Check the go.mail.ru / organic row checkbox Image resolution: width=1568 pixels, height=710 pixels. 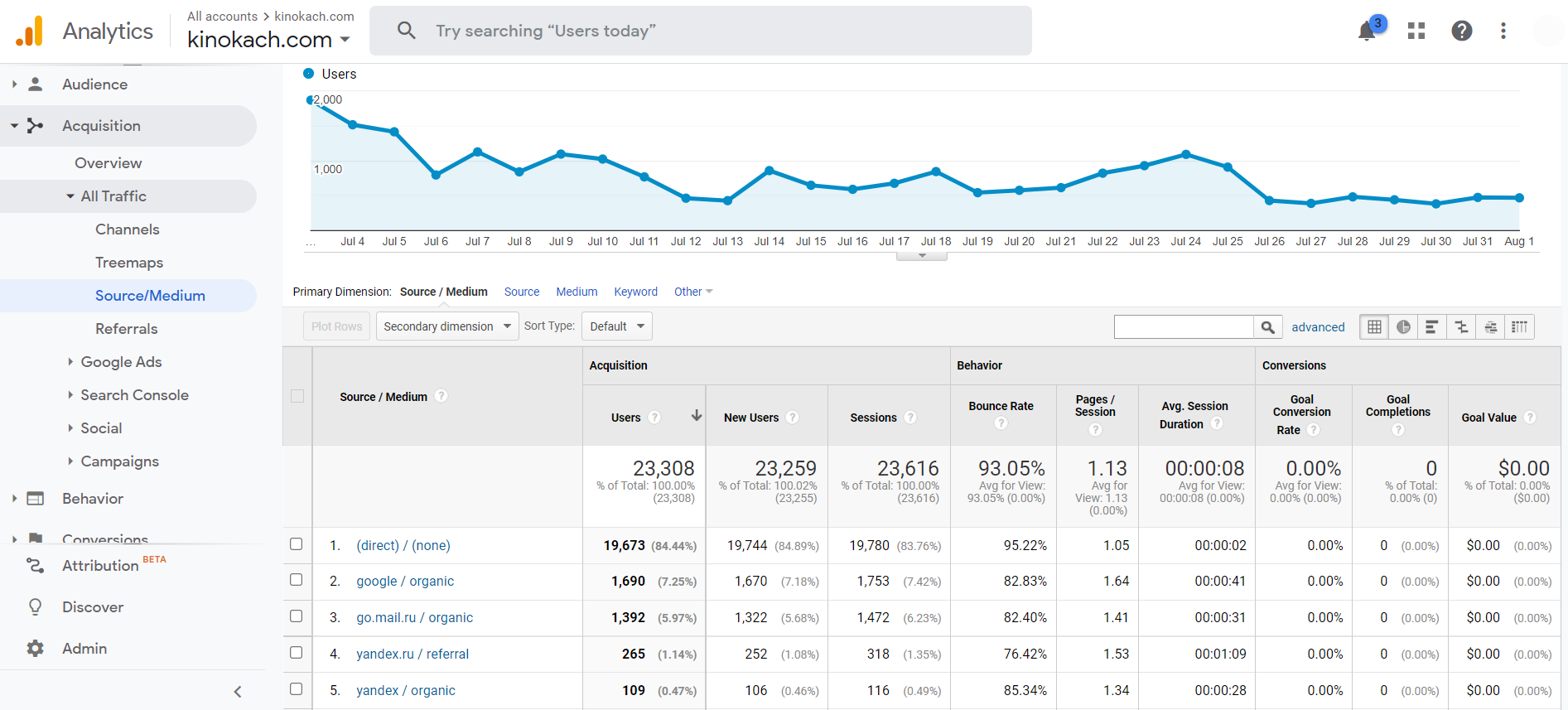[x=297, y=616]
